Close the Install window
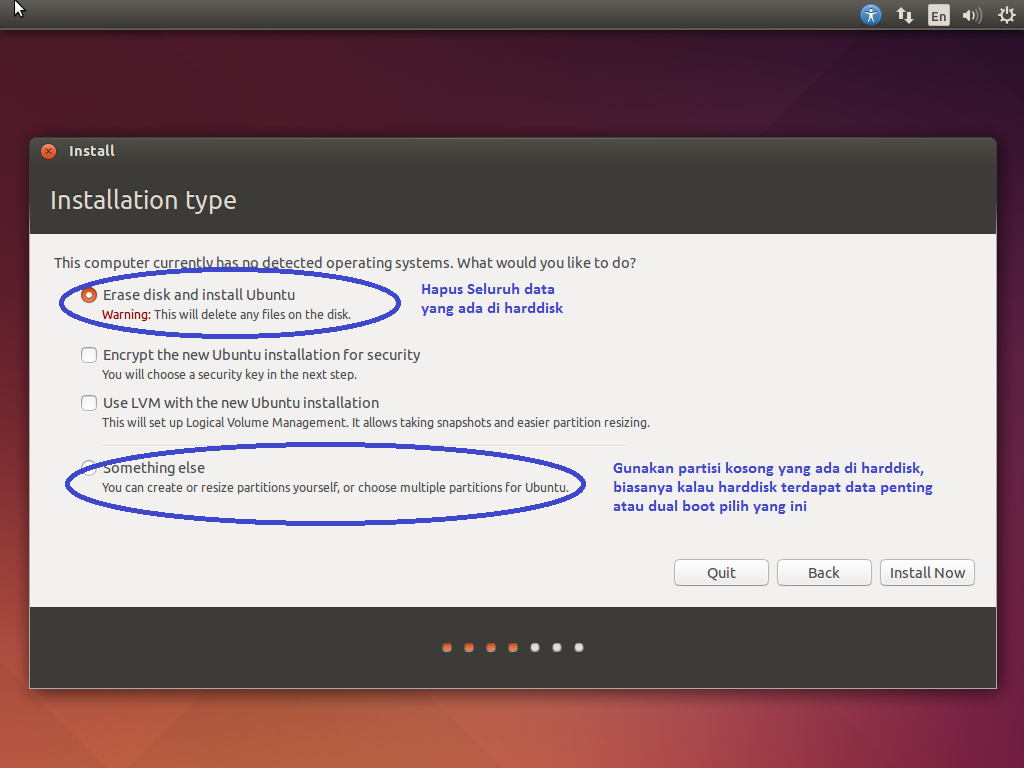Screen dimensions: 1024x768 (x=48, y=151)
